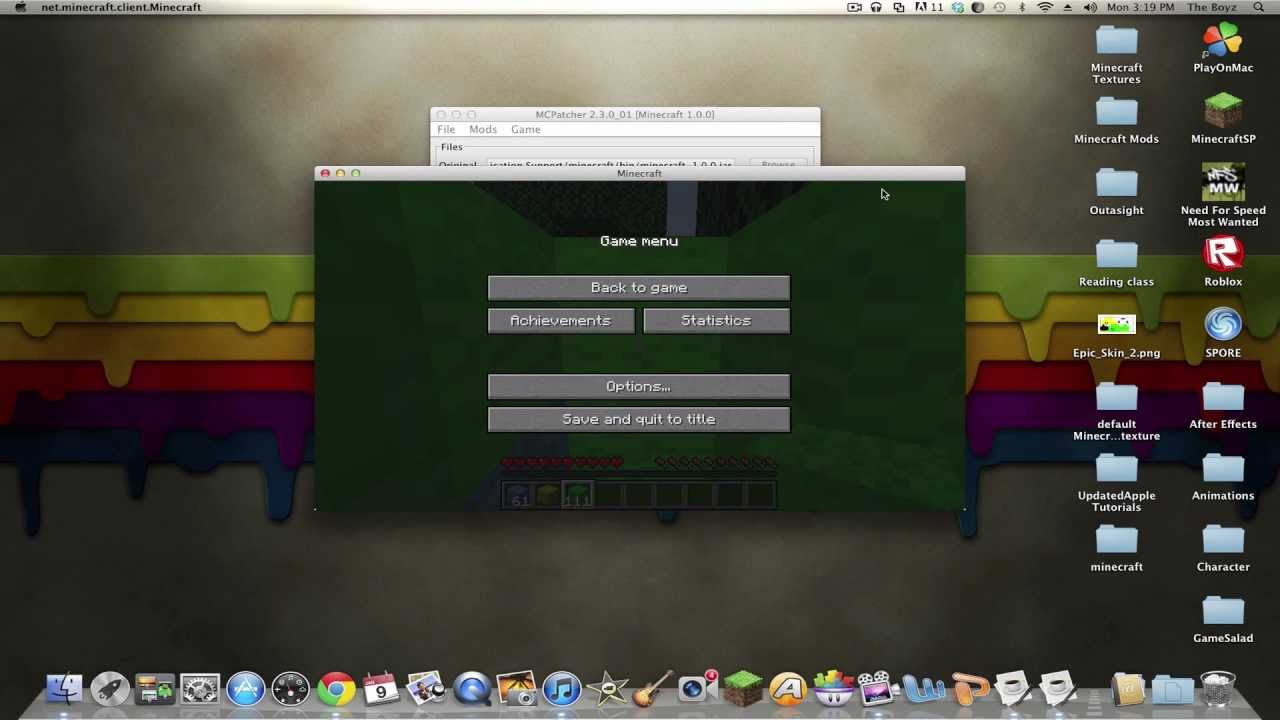Open the UpdatedApple Tutorials folder
1280x720 pixels.
[1116, 483]
